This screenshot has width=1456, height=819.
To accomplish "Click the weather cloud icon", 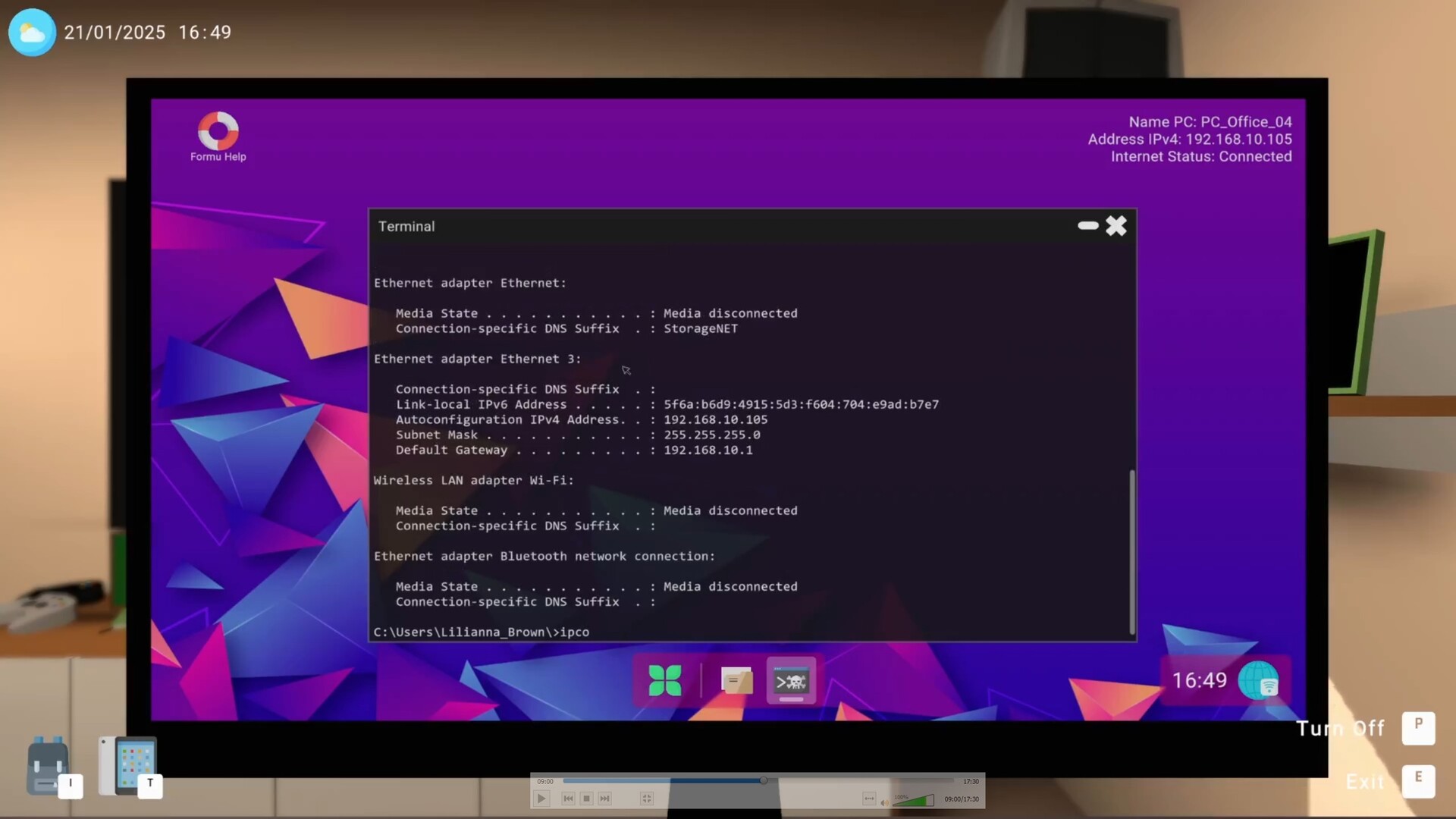I will (32, 33).
